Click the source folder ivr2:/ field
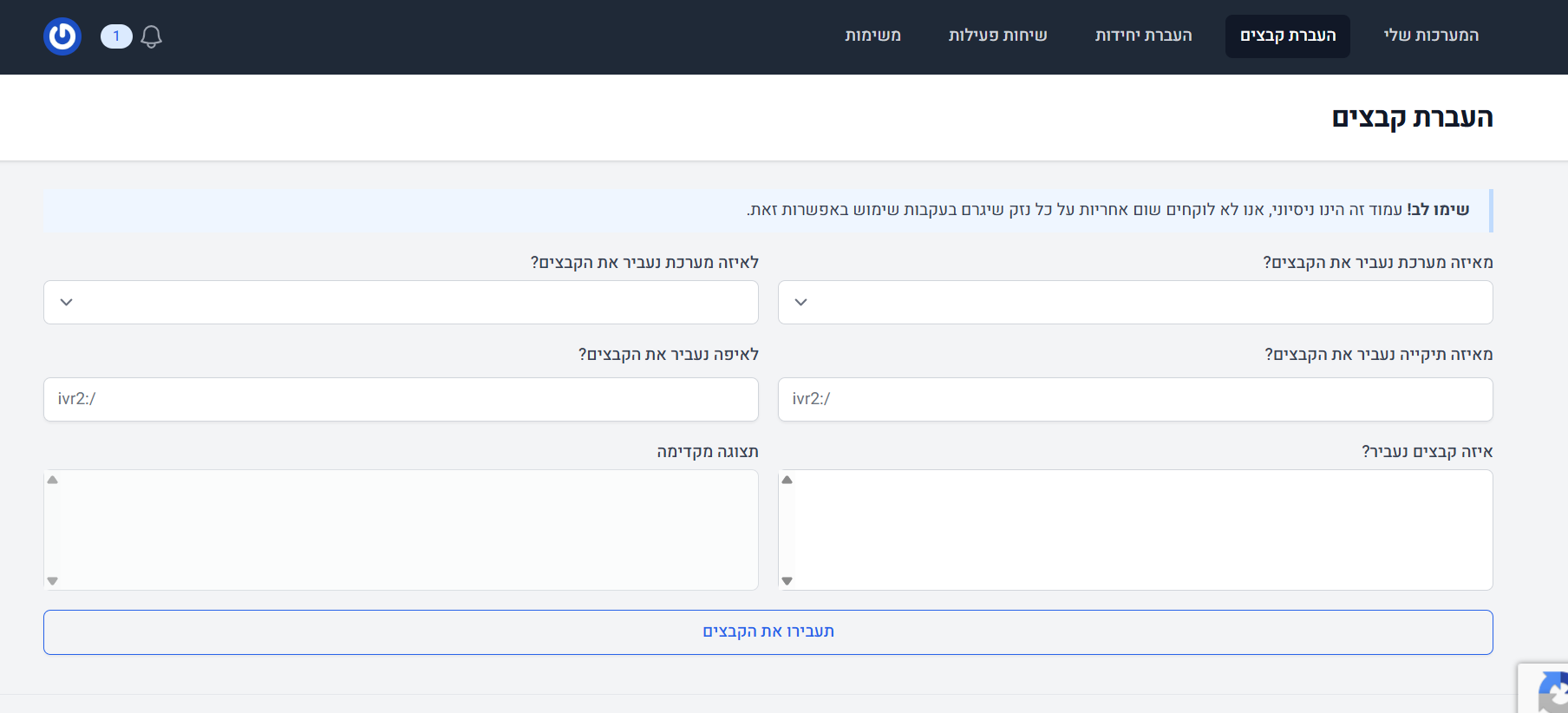This screenshot has width=1568, height=713. coord(1134,399)
